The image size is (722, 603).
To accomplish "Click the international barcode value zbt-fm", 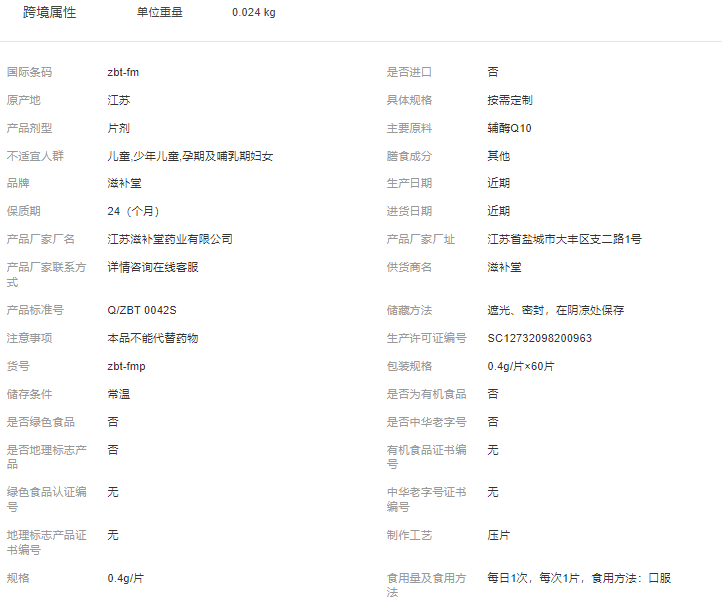I will pos(123,72).
